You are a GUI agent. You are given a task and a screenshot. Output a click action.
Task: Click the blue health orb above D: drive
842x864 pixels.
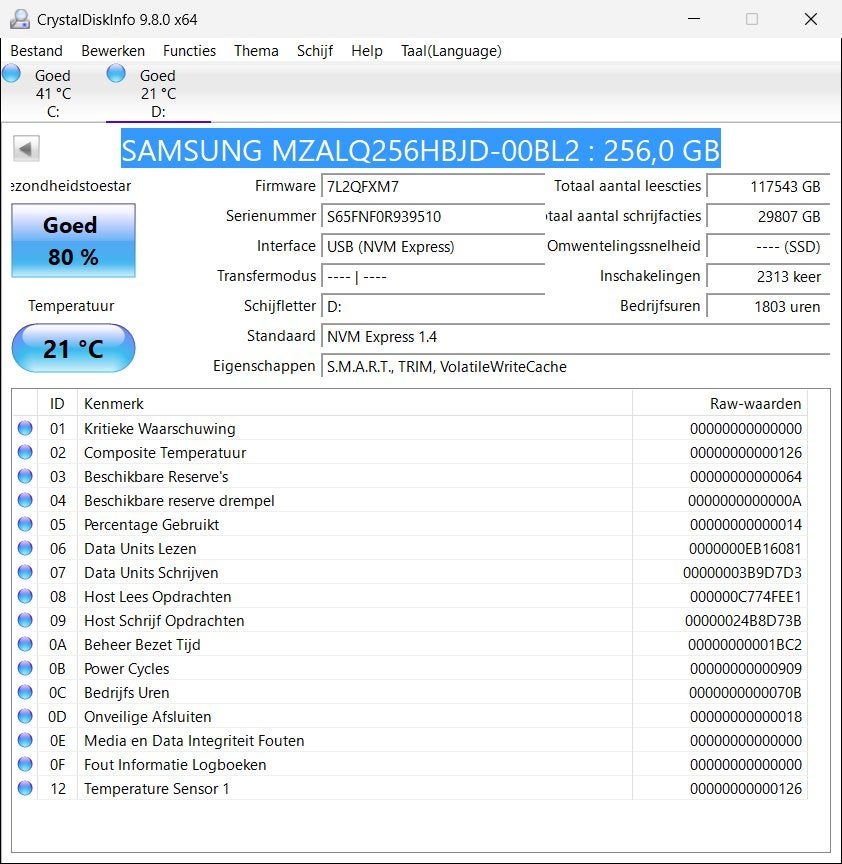point(116,73)
